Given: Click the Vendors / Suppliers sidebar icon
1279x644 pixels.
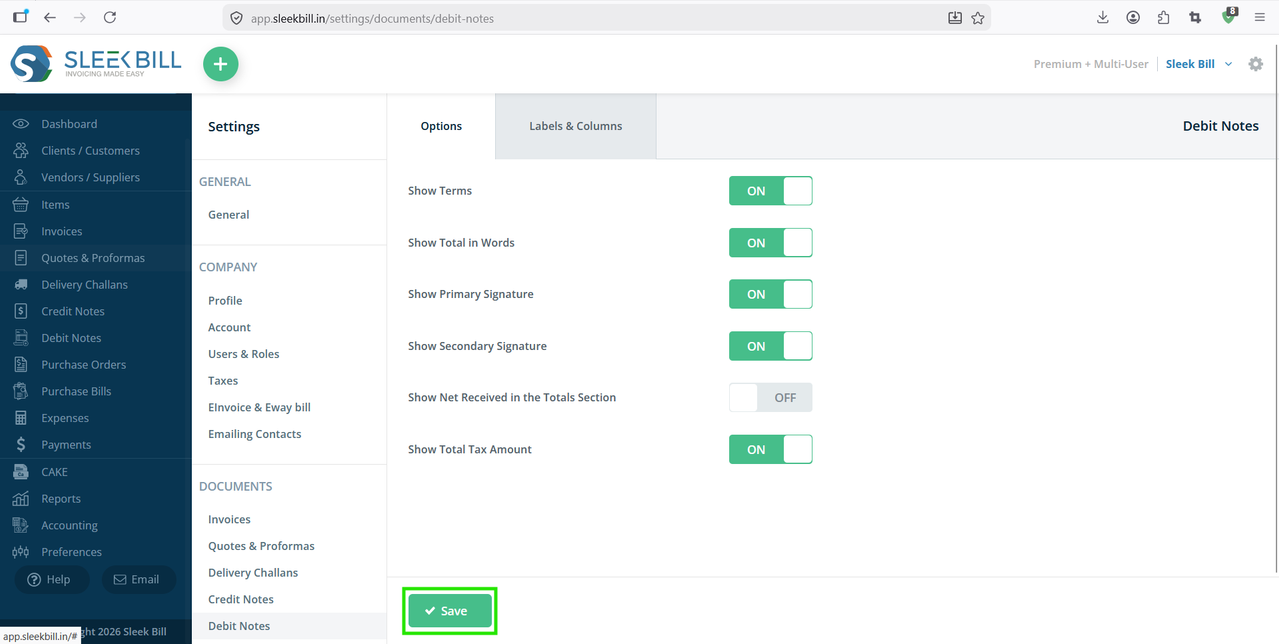Looking at the screenshot, I should point(21,177).
